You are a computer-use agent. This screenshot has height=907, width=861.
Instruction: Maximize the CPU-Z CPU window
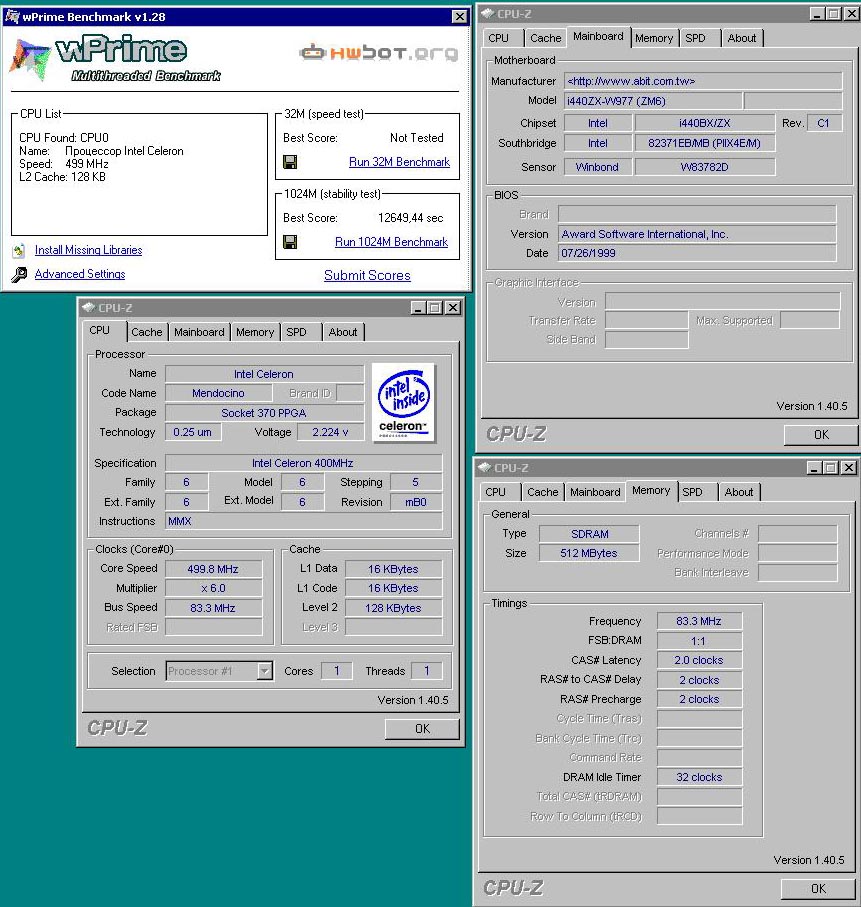[435, 308]
